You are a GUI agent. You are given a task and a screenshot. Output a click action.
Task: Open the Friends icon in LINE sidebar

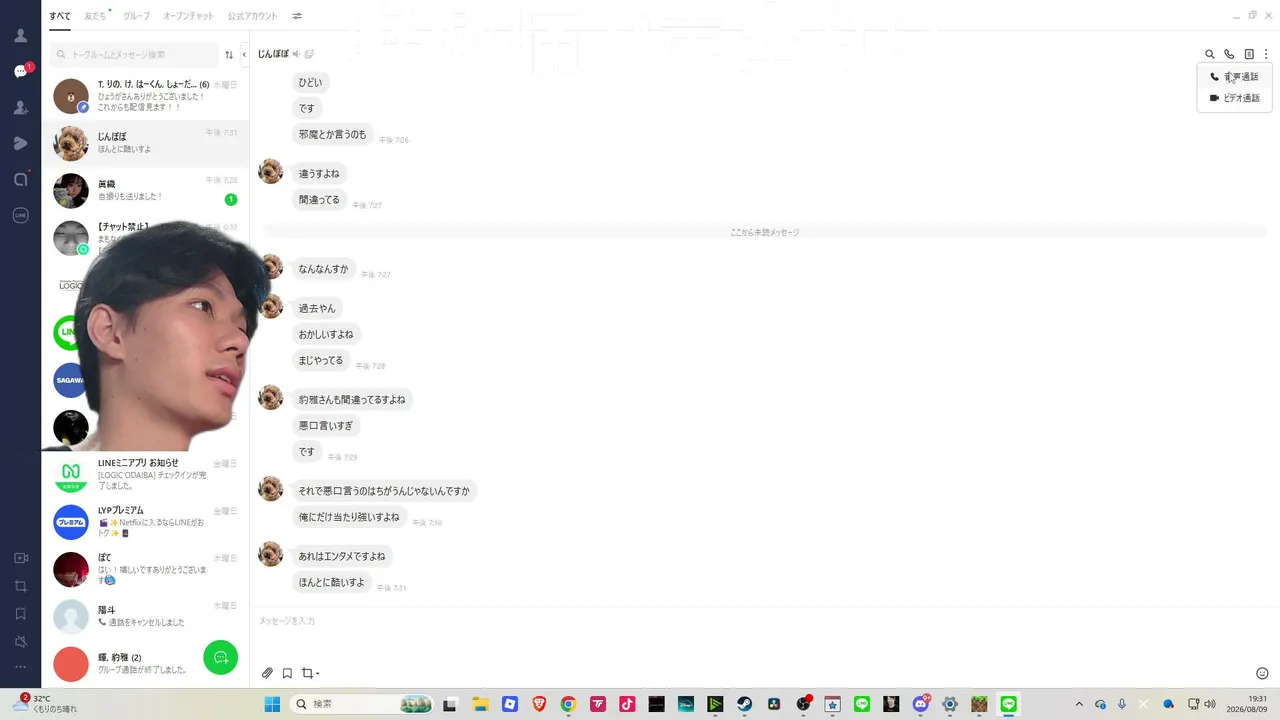[x=20, y=35]
